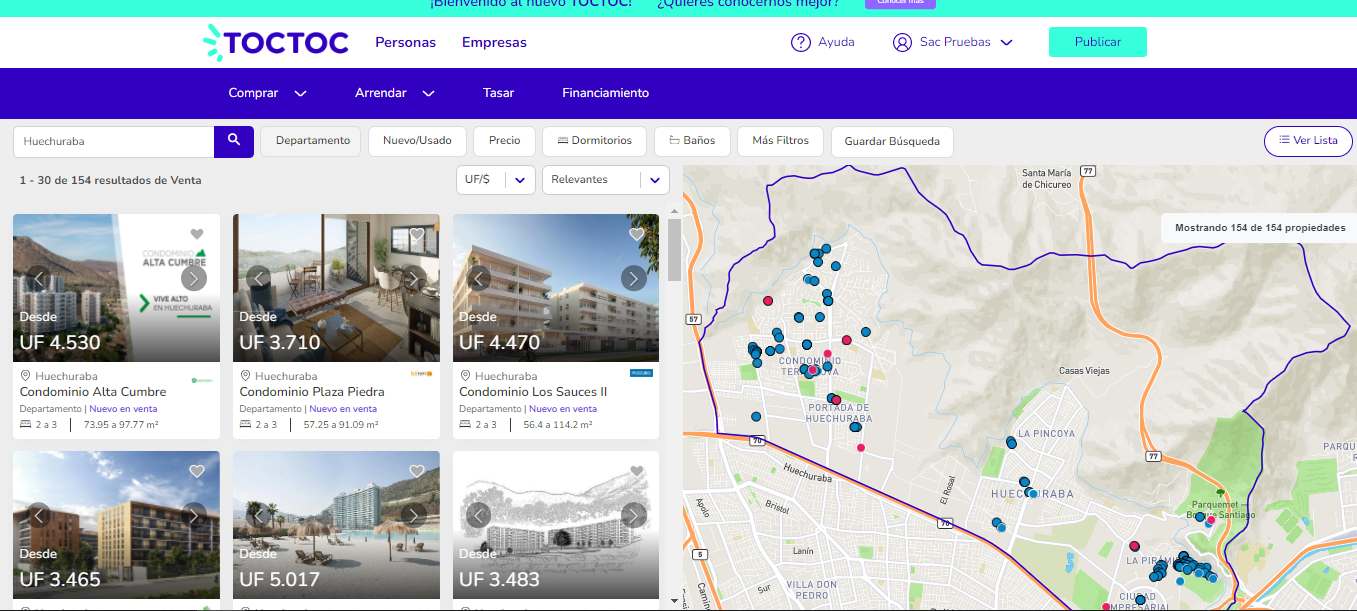Open the UF 5.017 beach listing photo
This screenshot has width=1357, height=611.
(x=336, y=525)
